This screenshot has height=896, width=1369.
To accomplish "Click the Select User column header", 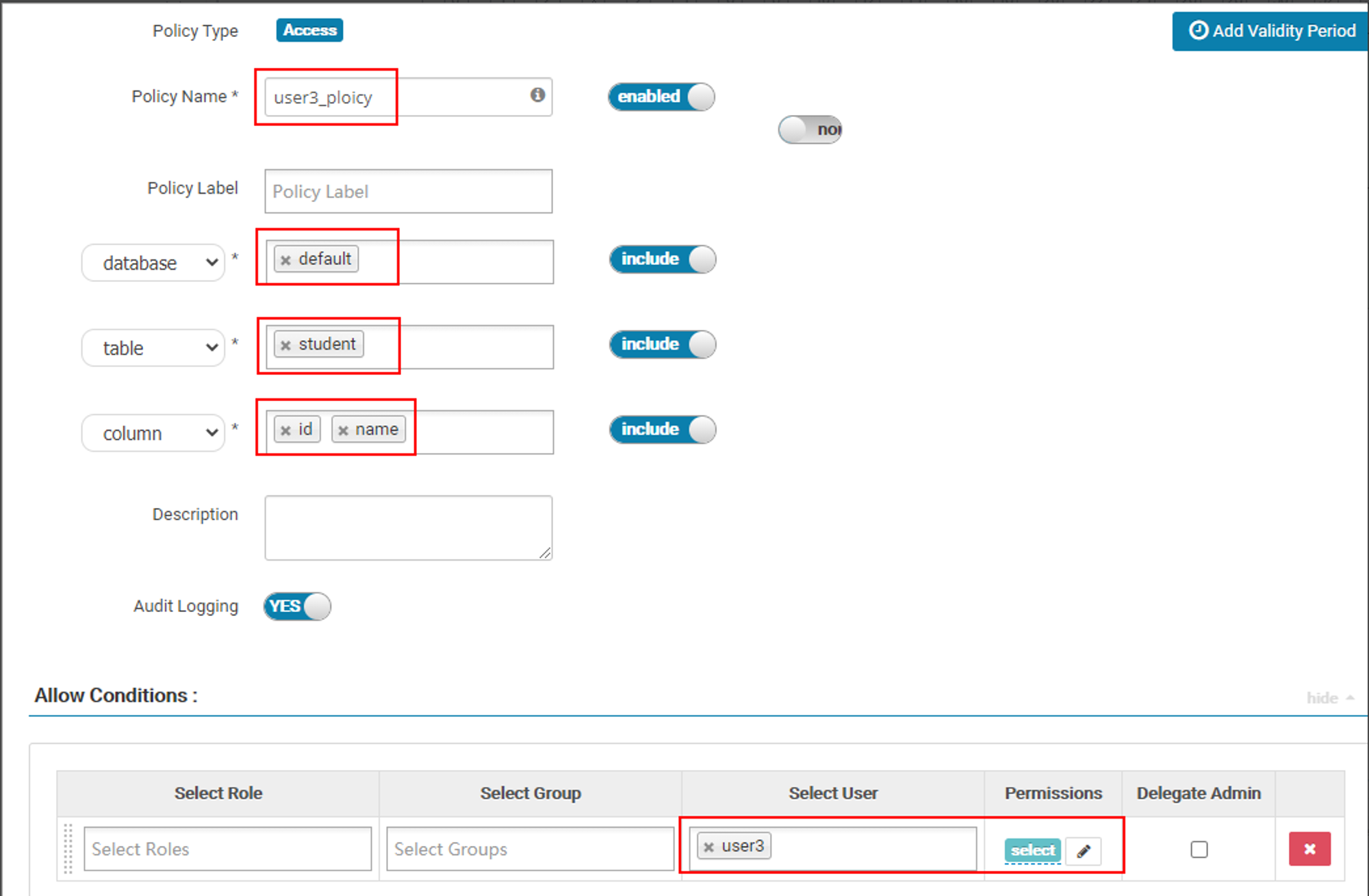I will pos(833,793).
